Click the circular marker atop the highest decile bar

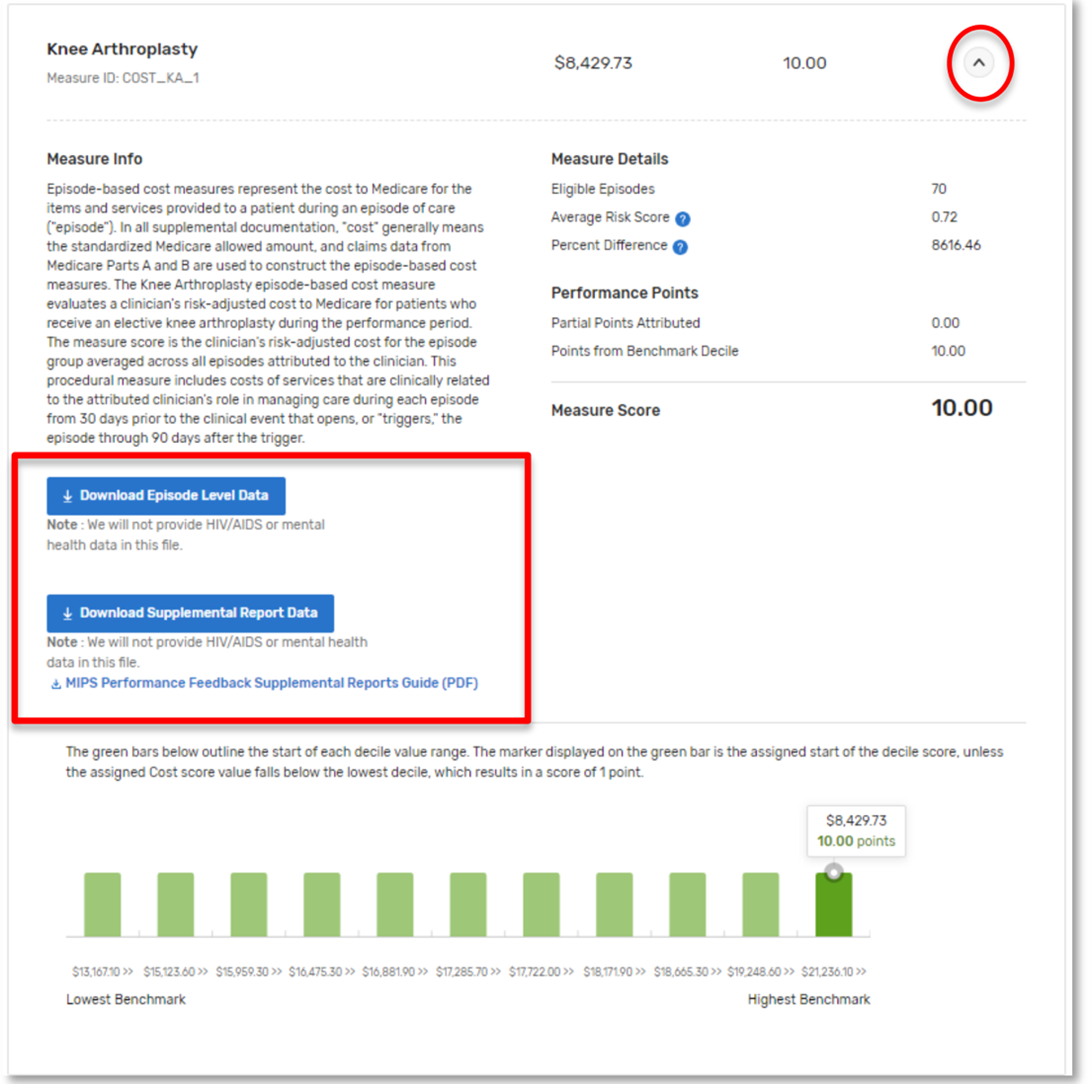834,871
